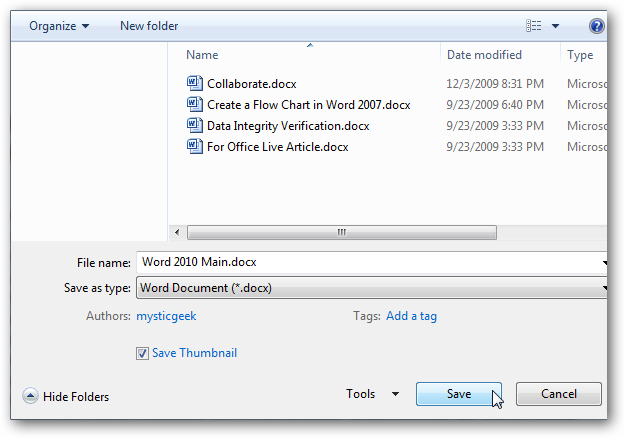Click the For Office Live Article file icon
The height and width of the screenshot is (438, 625).
click(x=195, y=146)
